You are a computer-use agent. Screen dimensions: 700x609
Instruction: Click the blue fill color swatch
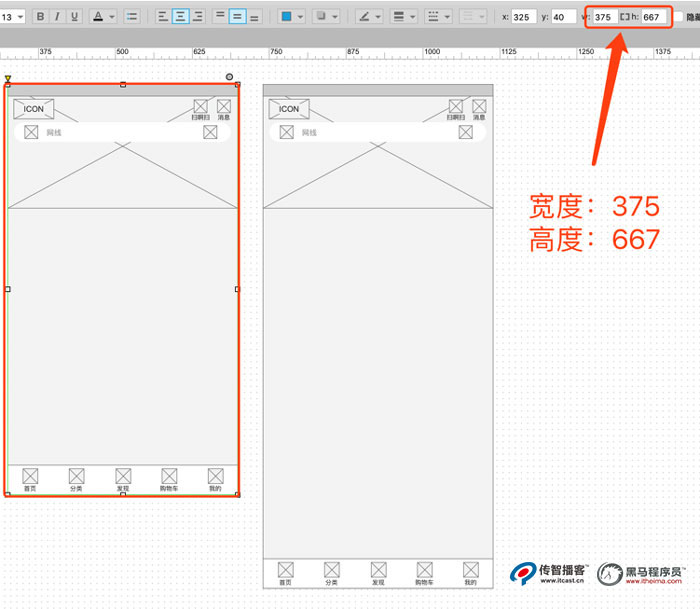pos(287,17)
